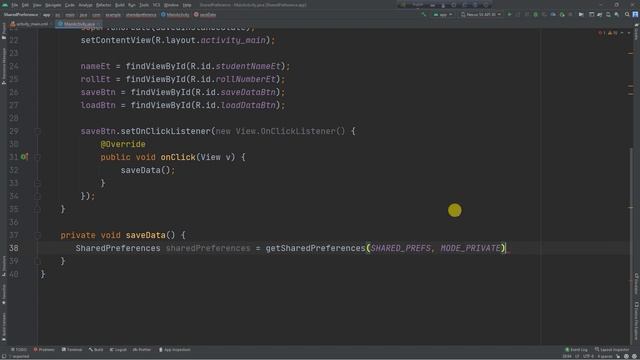Open the Project tool window on left edge
The height and width of the screenshot is (360, 640).
tap(4, 32)
